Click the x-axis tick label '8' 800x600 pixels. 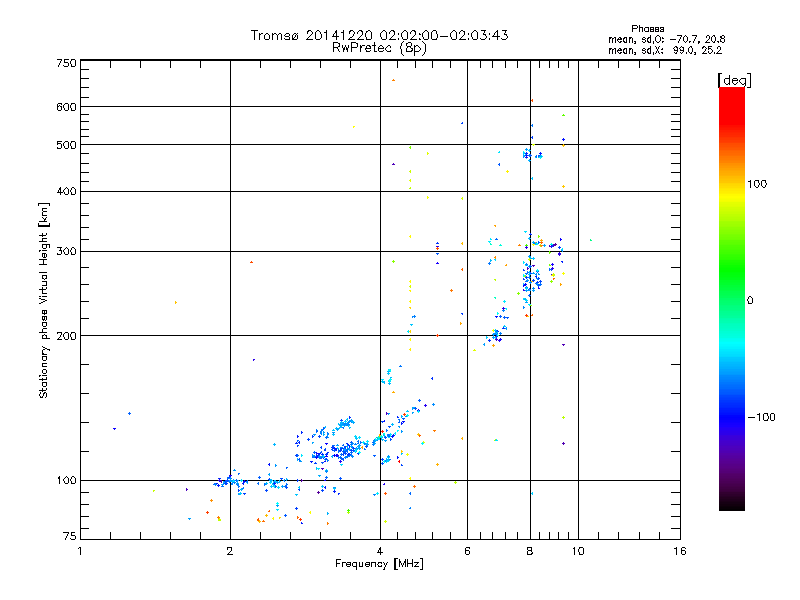tap(530, 551)
